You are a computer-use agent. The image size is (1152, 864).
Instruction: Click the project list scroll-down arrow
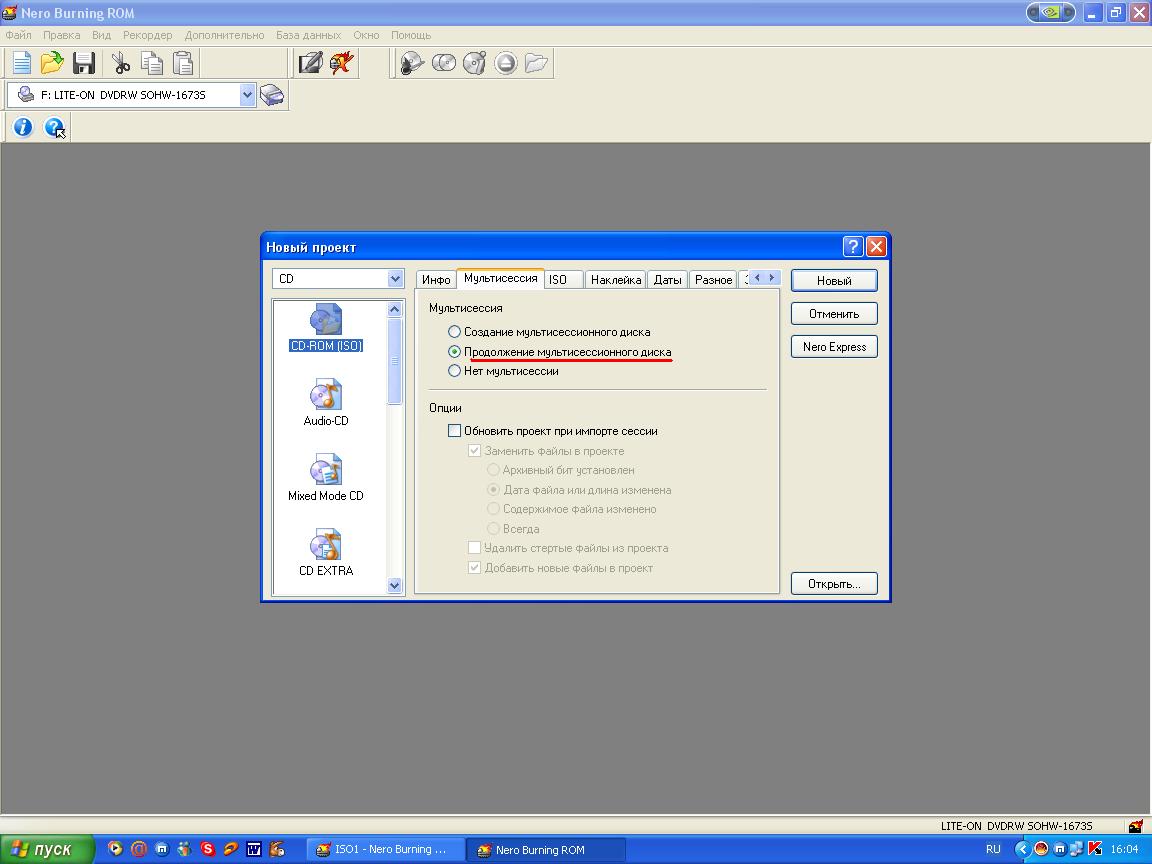395,586
